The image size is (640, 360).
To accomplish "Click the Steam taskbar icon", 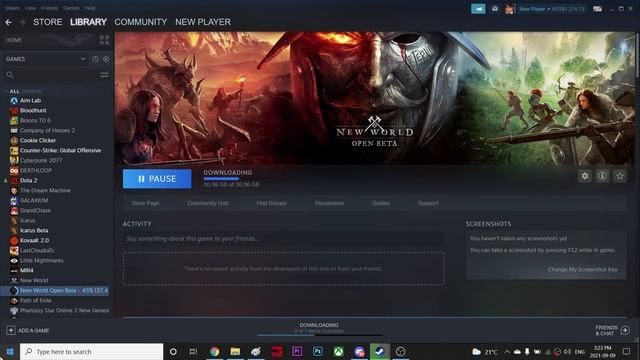I will coord(380,351).
